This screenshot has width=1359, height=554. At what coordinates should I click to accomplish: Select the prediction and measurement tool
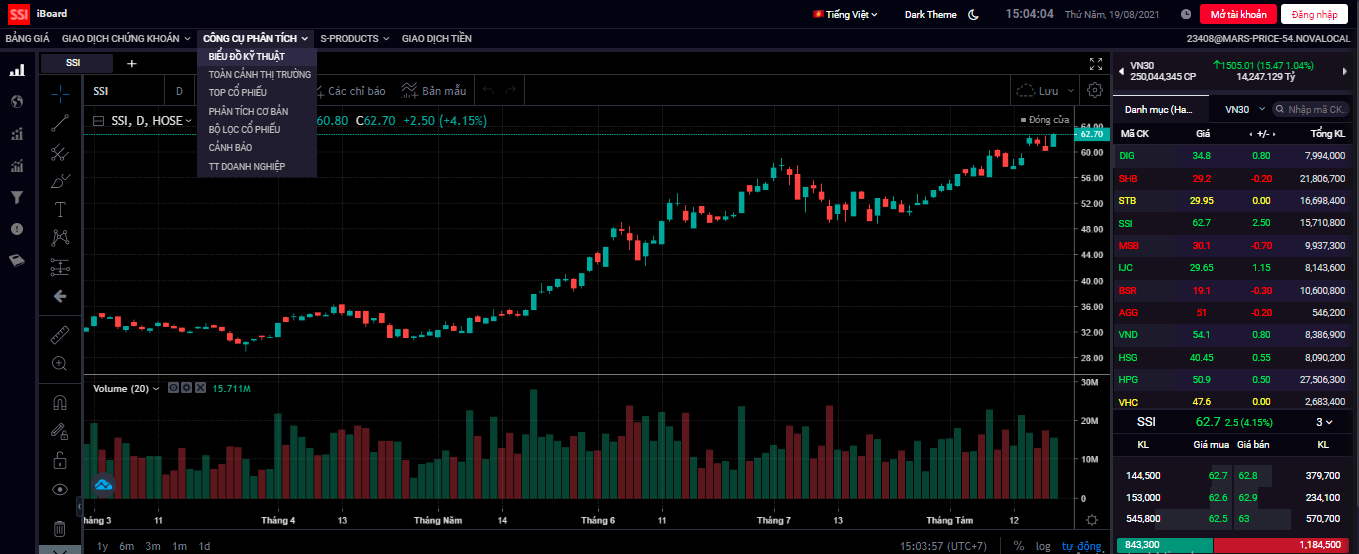(x=60, y=267)
